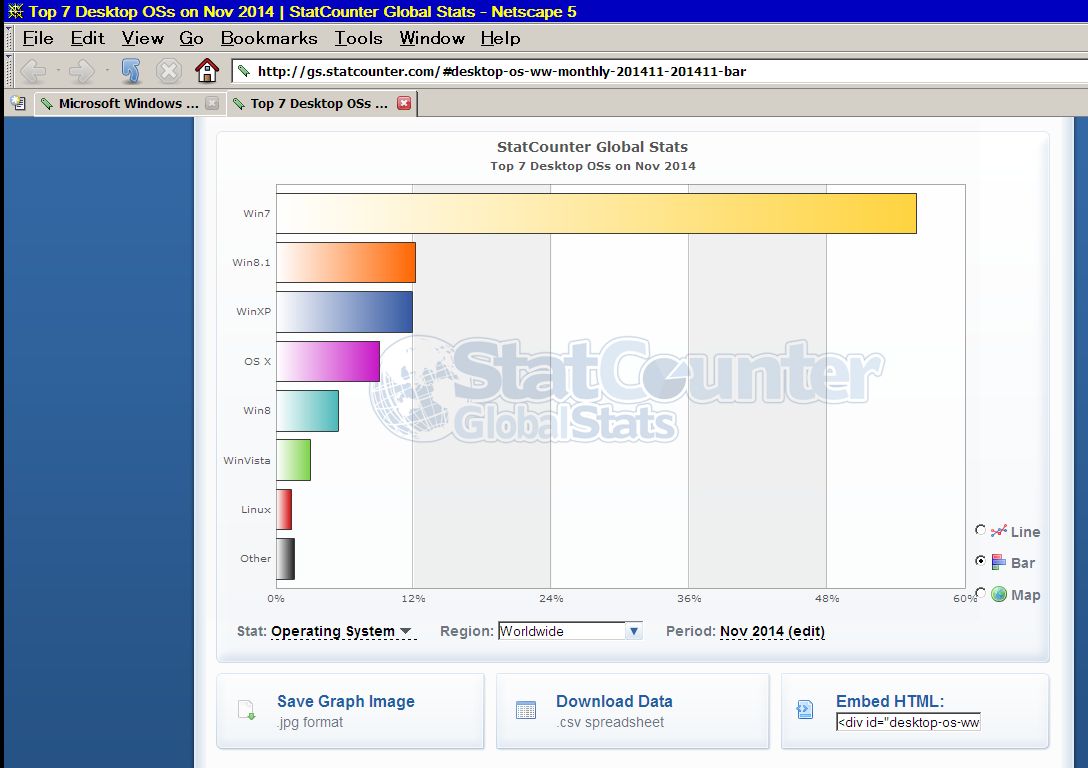The height and width of the screenshot is (768, 1088).
Task: Click the teal Win8 bar
Action: click(307, 411)
